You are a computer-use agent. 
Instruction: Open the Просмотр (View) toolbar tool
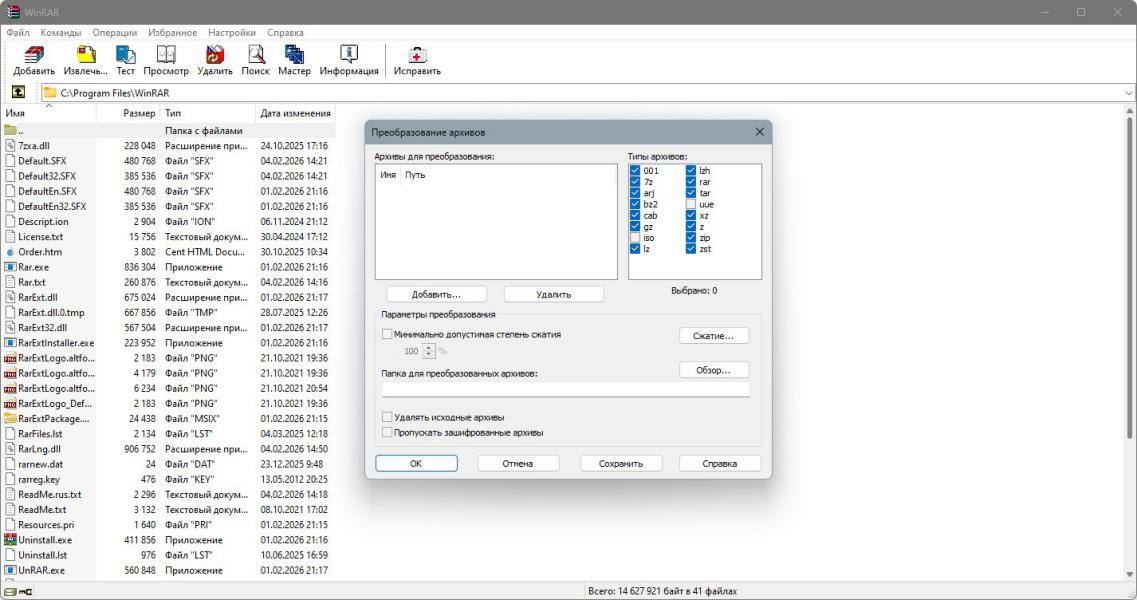pyautogui.click(x=165, y=55)
